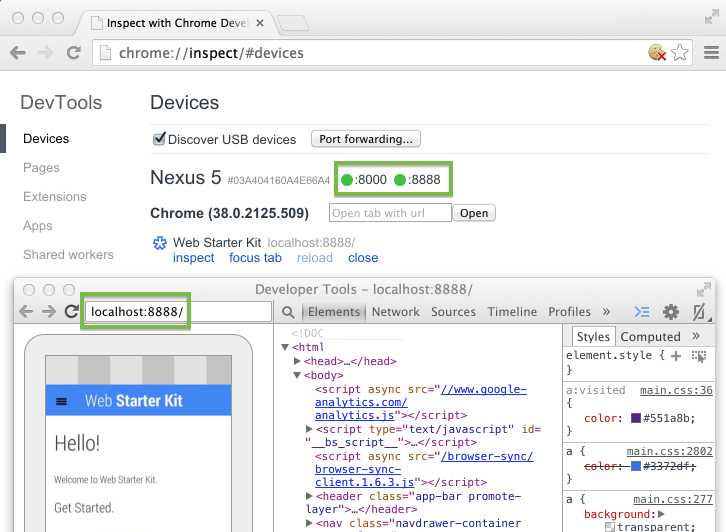Click back arrow in Developer Tools screencast

(x=26, y=312)
